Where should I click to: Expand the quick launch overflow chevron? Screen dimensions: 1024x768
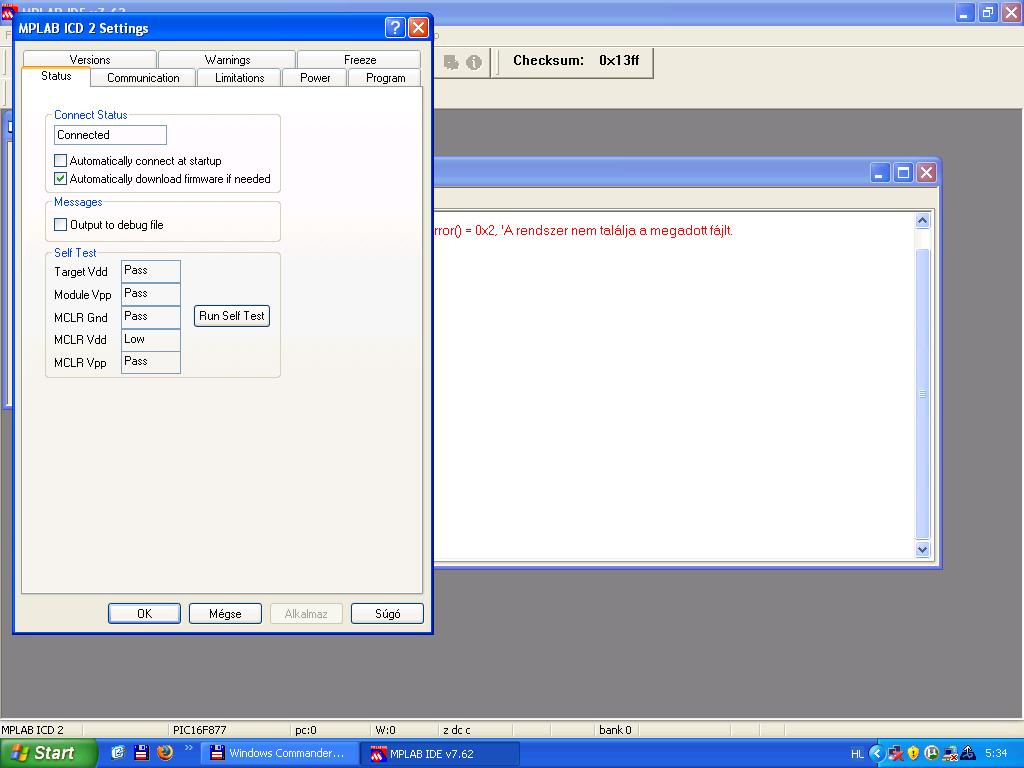pos(189,748)
